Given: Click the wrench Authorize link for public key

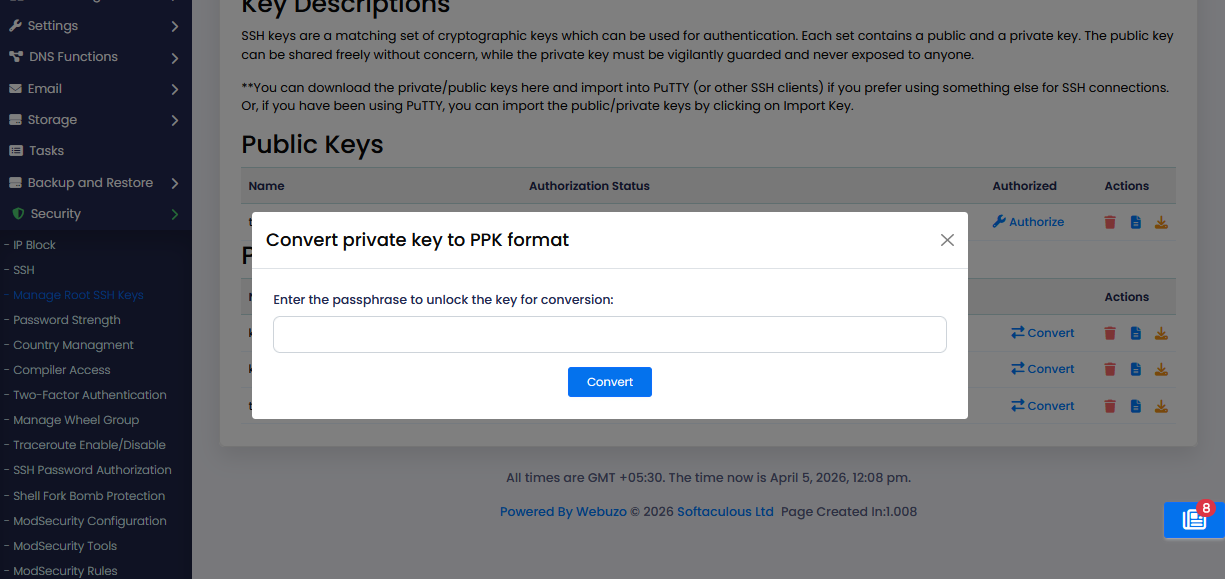Looking at the screenshot, I should (x=1028, y=222).
